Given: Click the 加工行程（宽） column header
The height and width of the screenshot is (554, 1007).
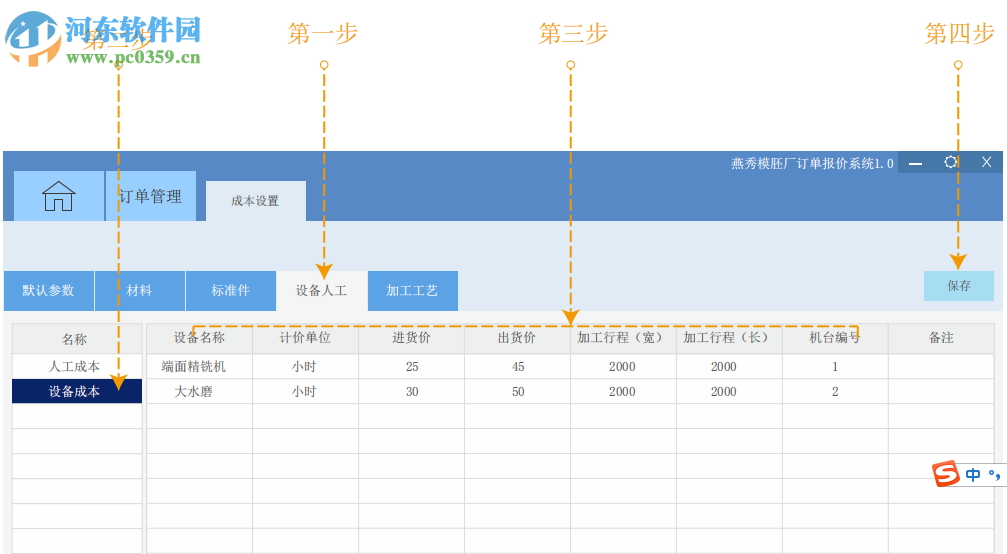Looking at the screenshot, I should click(623, 338).
